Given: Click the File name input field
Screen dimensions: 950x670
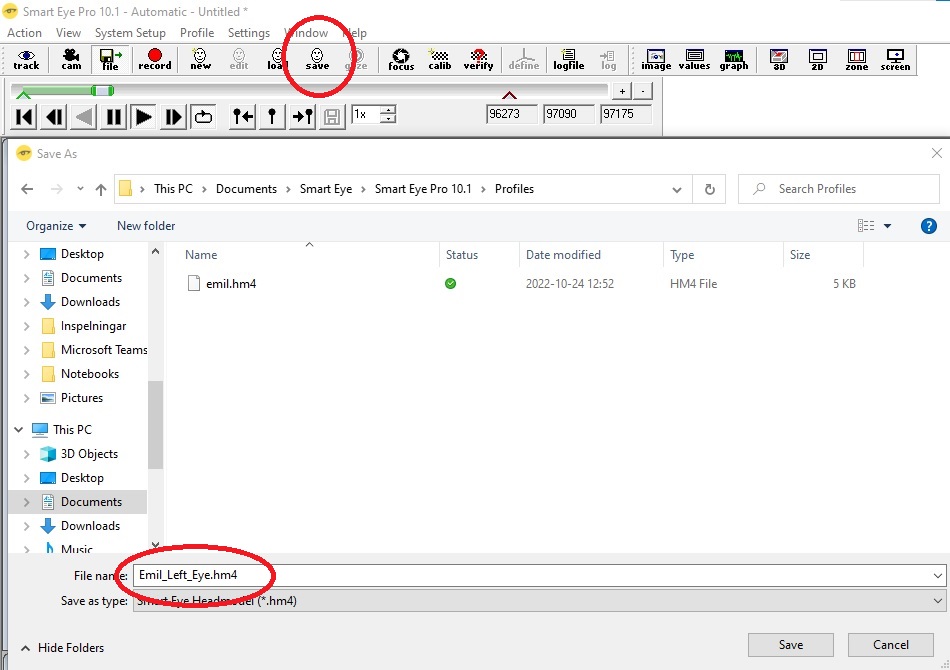Looking at the screenshot, I should [539, 575].
